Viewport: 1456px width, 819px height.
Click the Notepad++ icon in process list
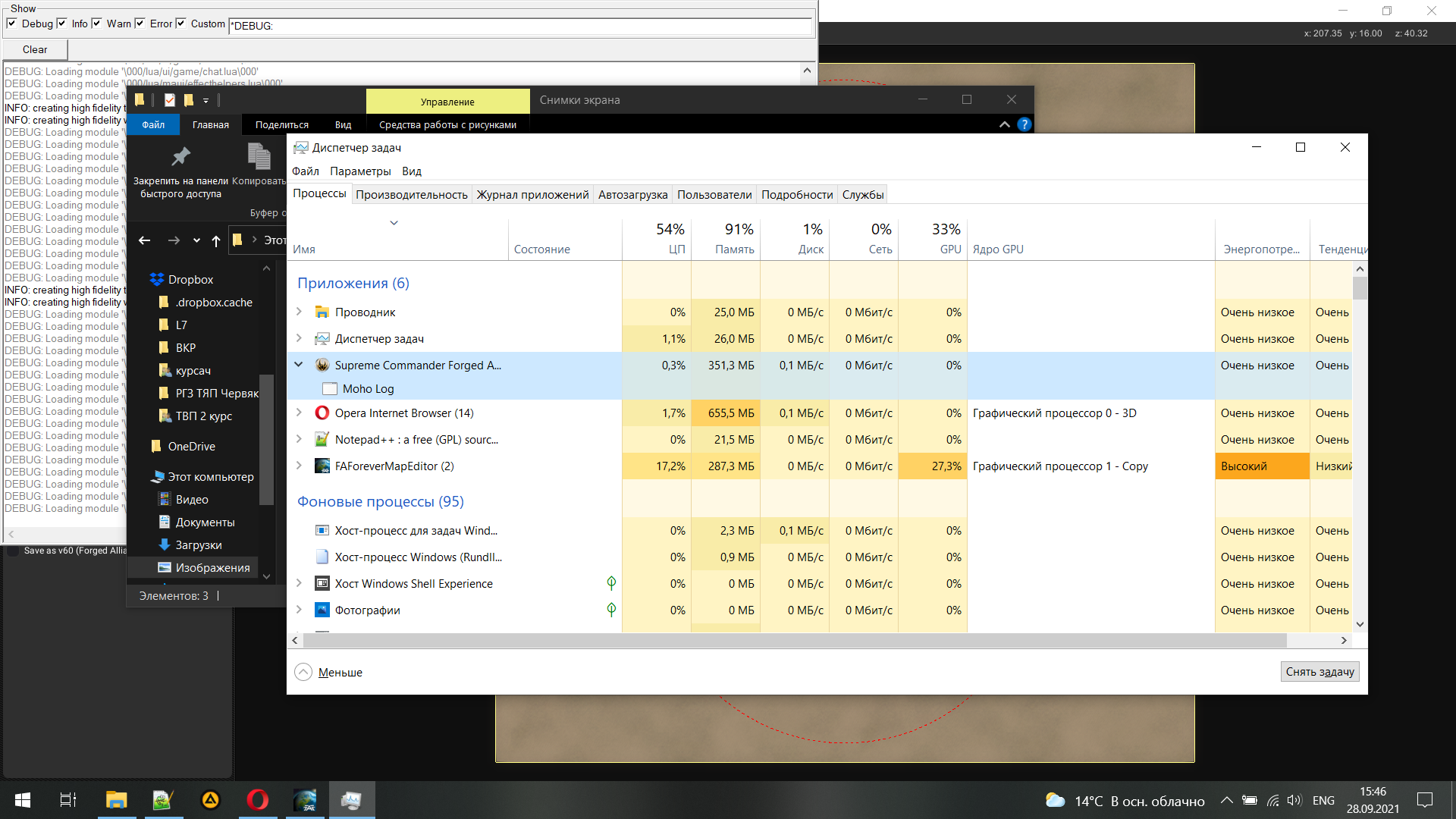pyautogui.click(x=322, y=439)
